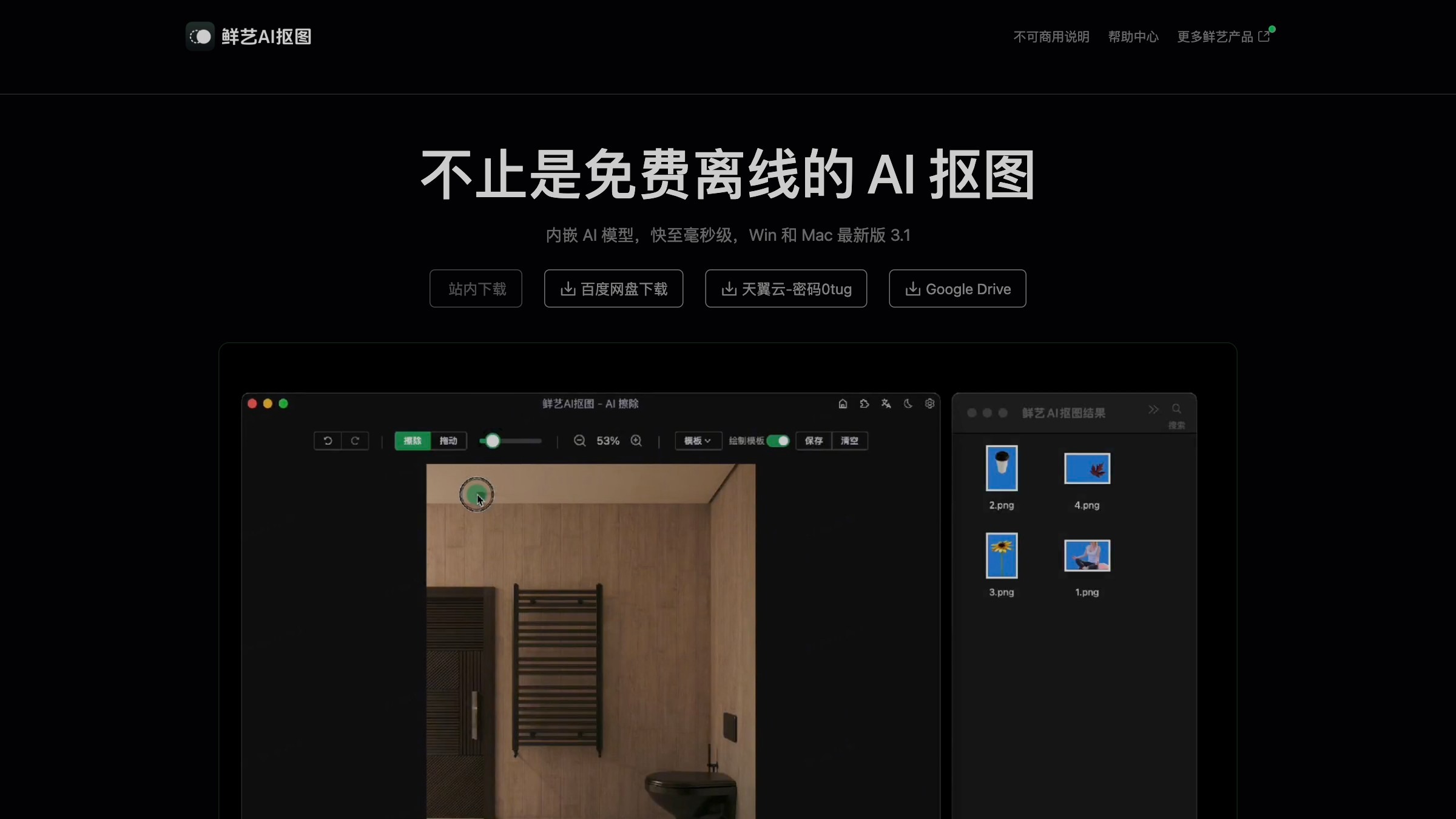Switch dark mode via the moon icon
Viewport: 1456px width, 819px height.
tap(908, 404)
